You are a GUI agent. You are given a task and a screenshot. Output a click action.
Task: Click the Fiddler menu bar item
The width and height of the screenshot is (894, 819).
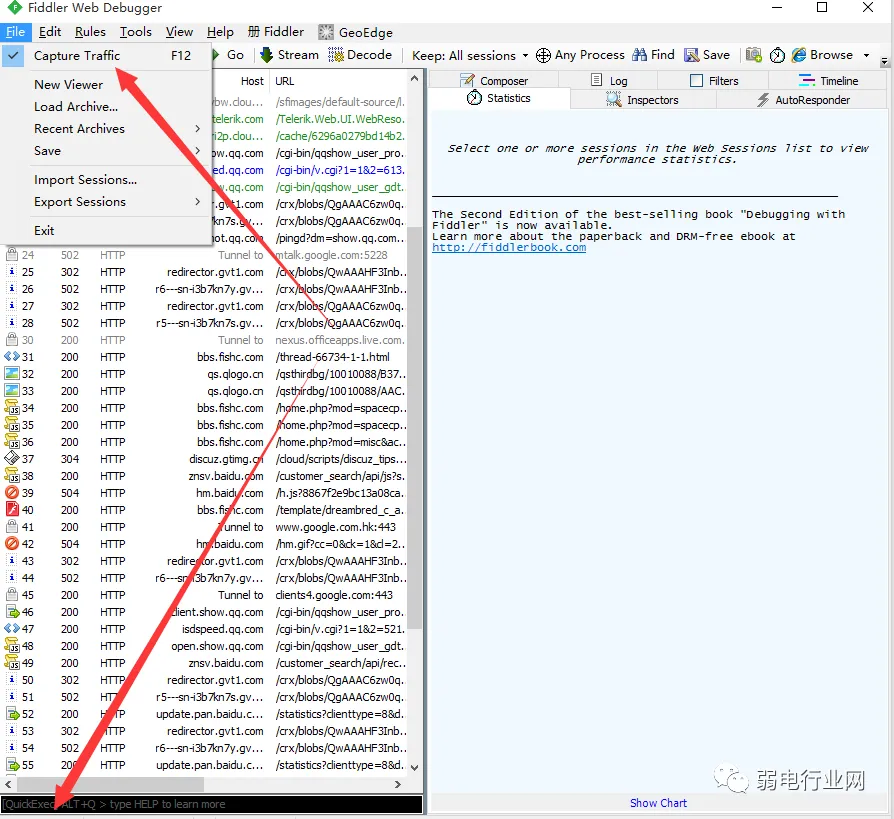click(x=276, y=32)
